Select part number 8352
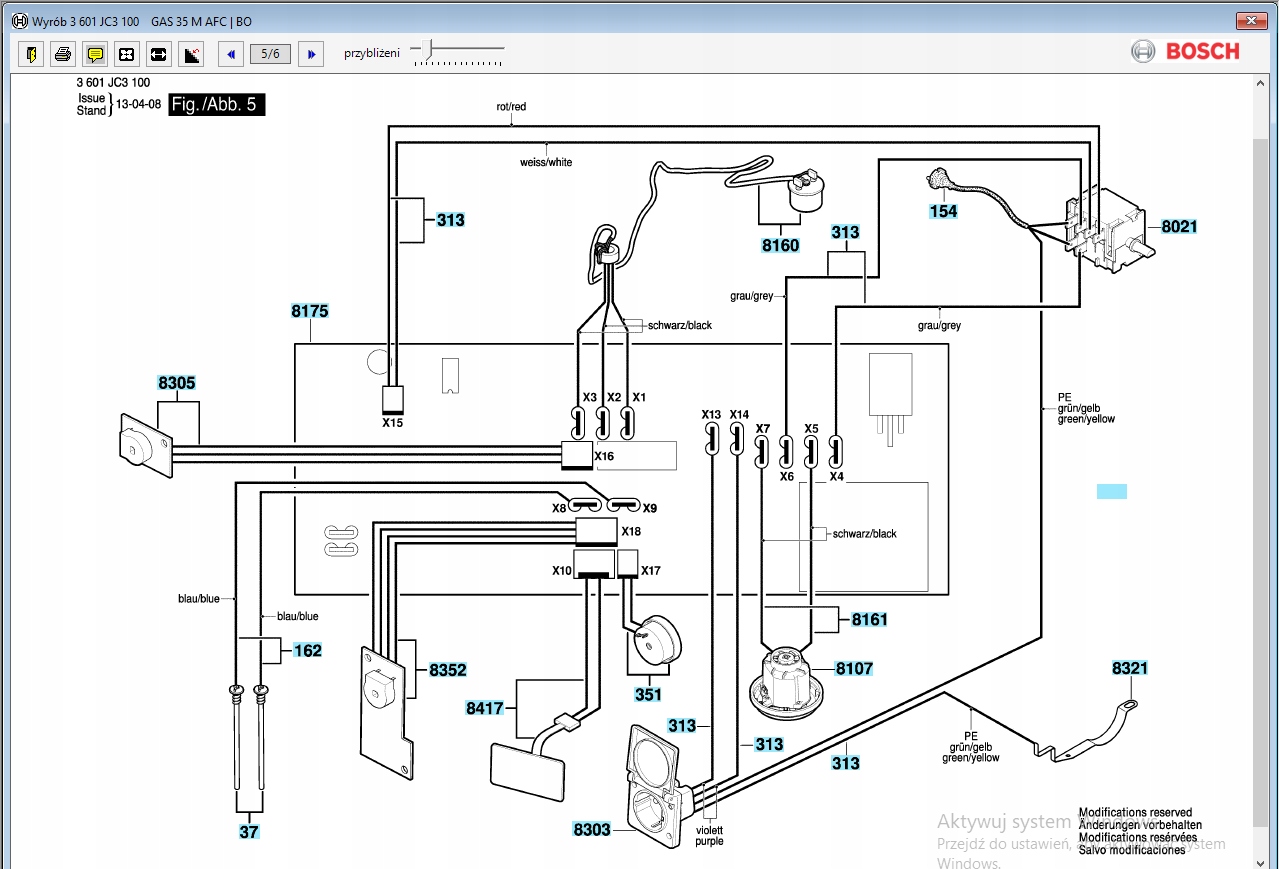The width and height of the screenshot is (1280, 869). coord(448,670)
